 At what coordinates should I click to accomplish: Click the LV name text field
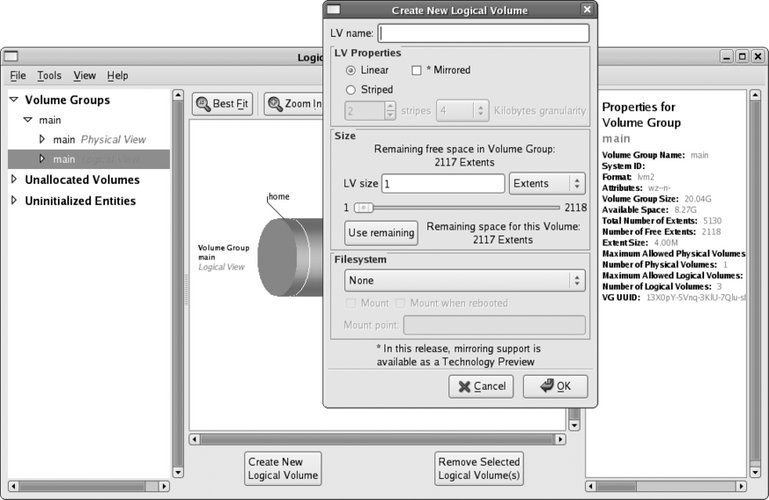click(483, 33)
